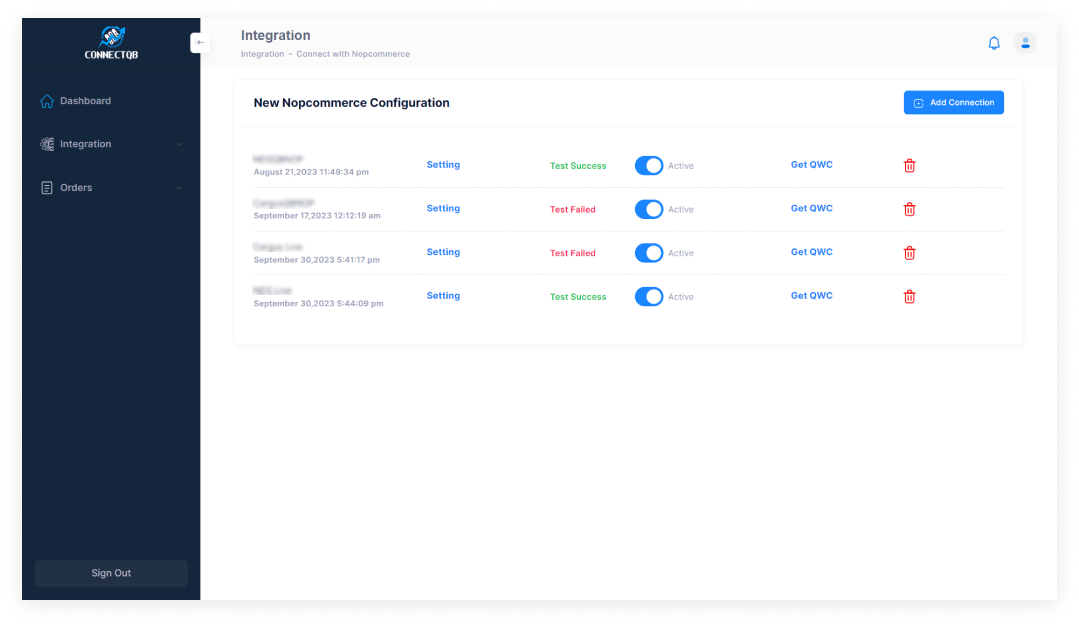The height and width of the screenshot is (626, 1079).
Task: Select the 'September 17,2023 12:12:19 am' timestamp
Action: [x=317, y=216]
